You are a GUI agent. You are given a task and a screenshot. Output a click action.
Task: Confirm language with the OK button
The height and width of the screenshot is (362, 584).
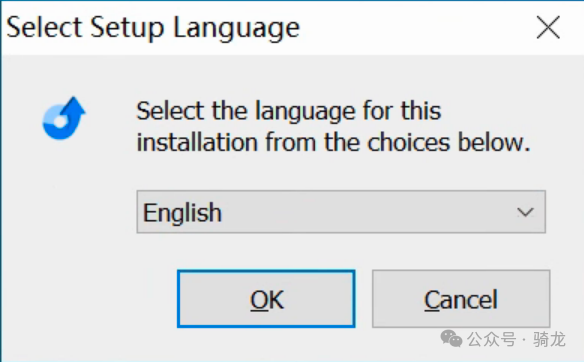point(266,299)
